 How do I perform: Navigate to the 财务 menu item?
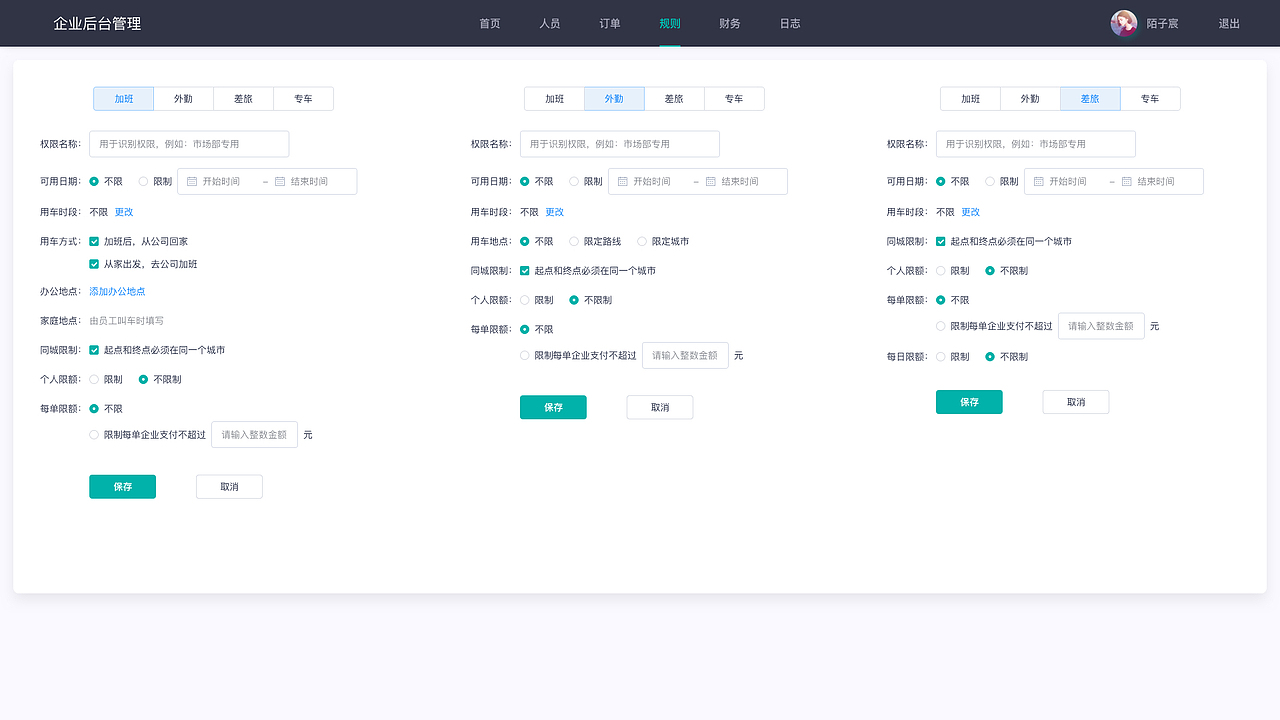[x=729, y=23]
